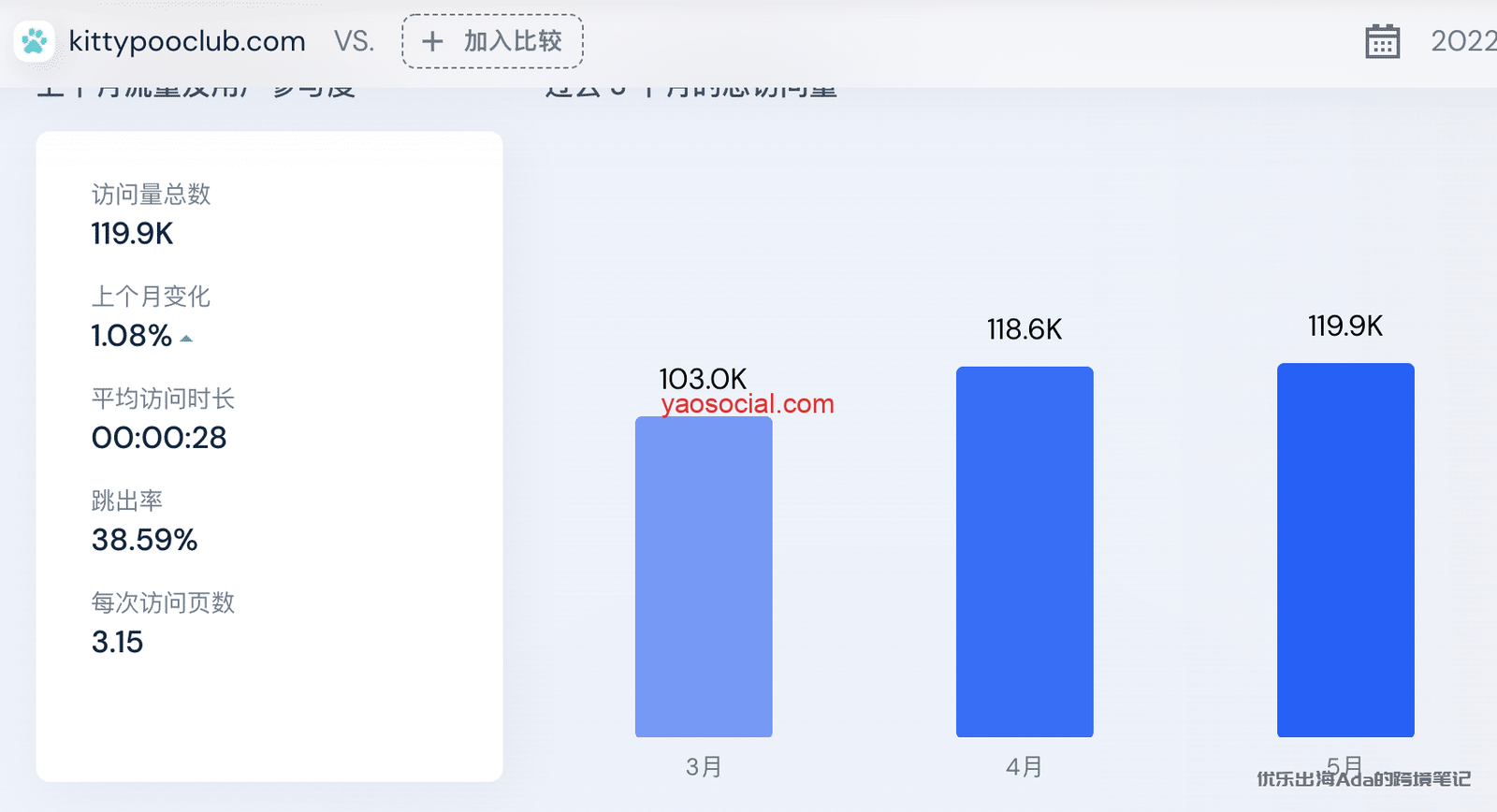The width and height of the screenshot is (1497, 812).
Task: Click the yaosocial.com red watermark text
Action: click(x=748, y=404)
